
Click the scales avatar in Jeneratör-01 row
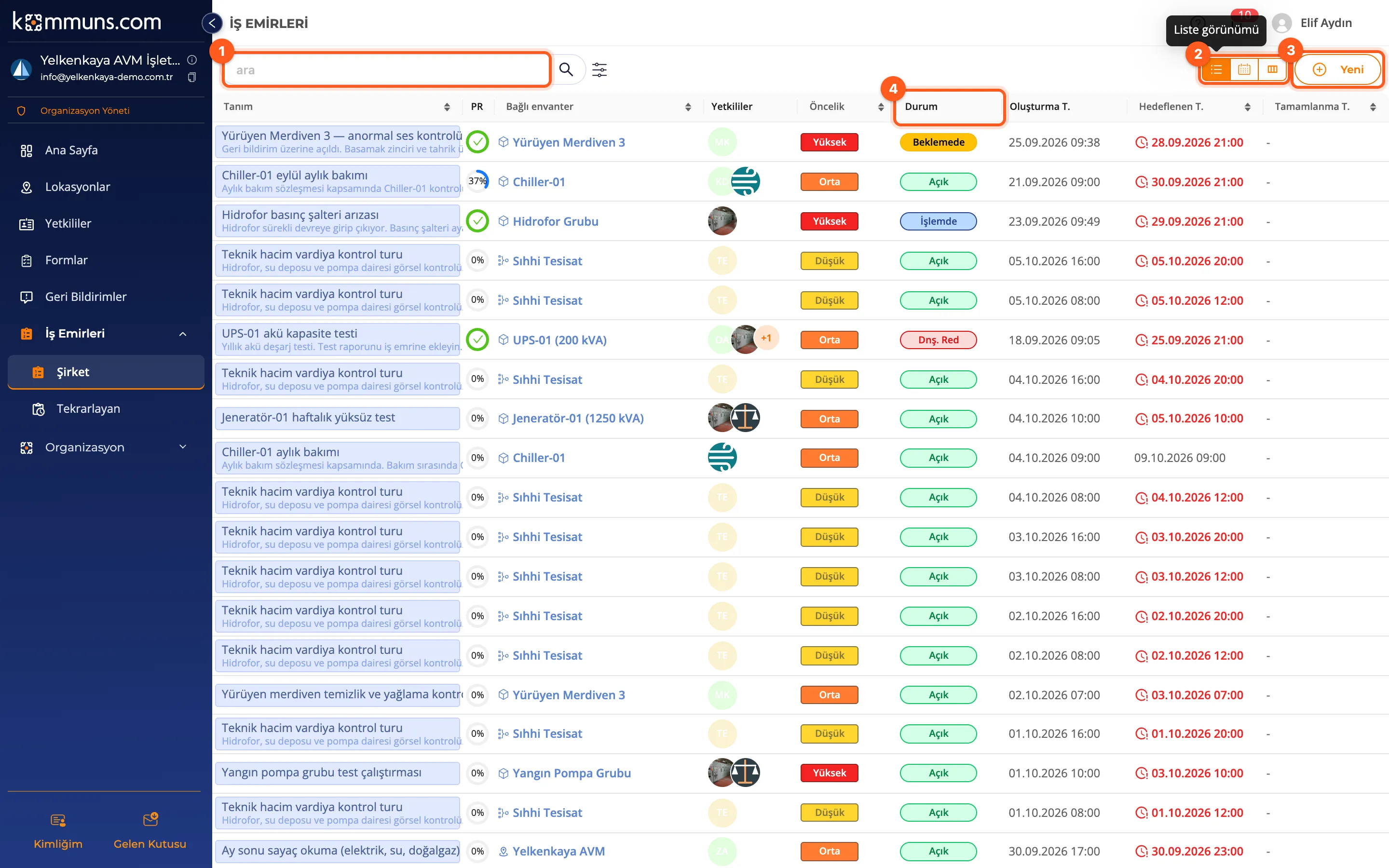tap(746, 418)
